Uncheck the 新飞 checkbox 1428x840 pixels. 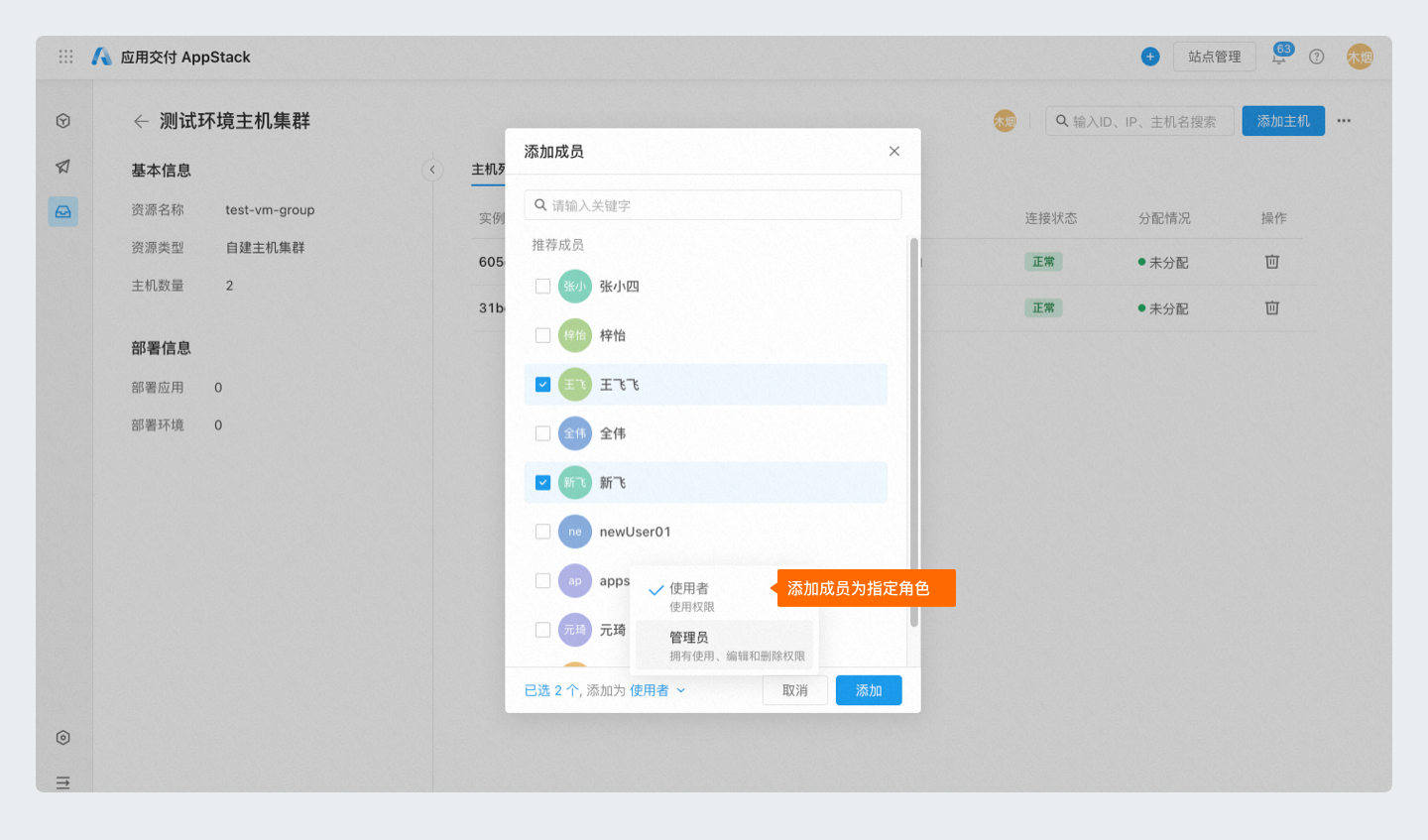click(x=542, y=483)
